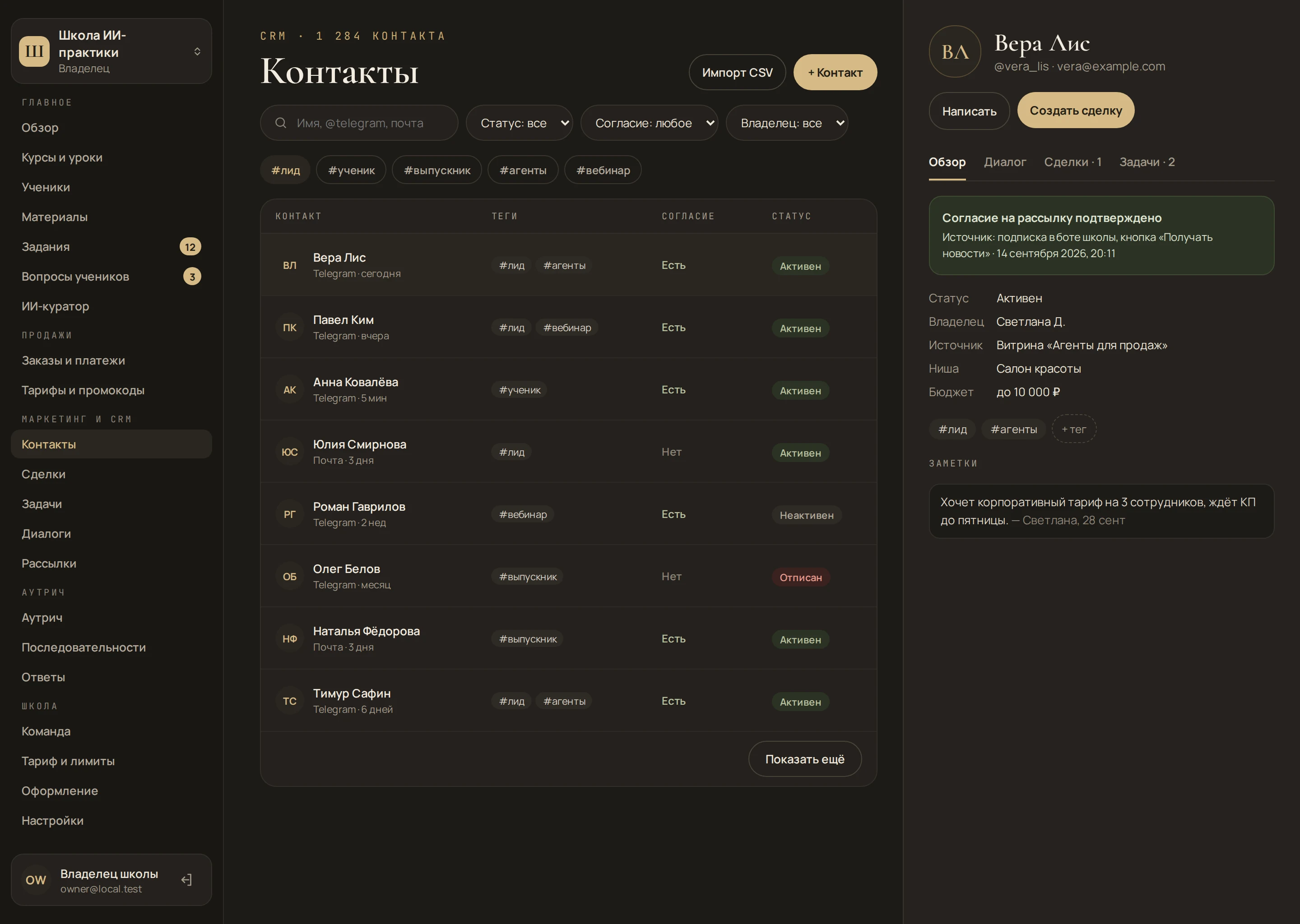Click the ТС avatar for Тимур Сафин
The width and height of the screenshot is (1300, 924).
(x=290, y=701)
